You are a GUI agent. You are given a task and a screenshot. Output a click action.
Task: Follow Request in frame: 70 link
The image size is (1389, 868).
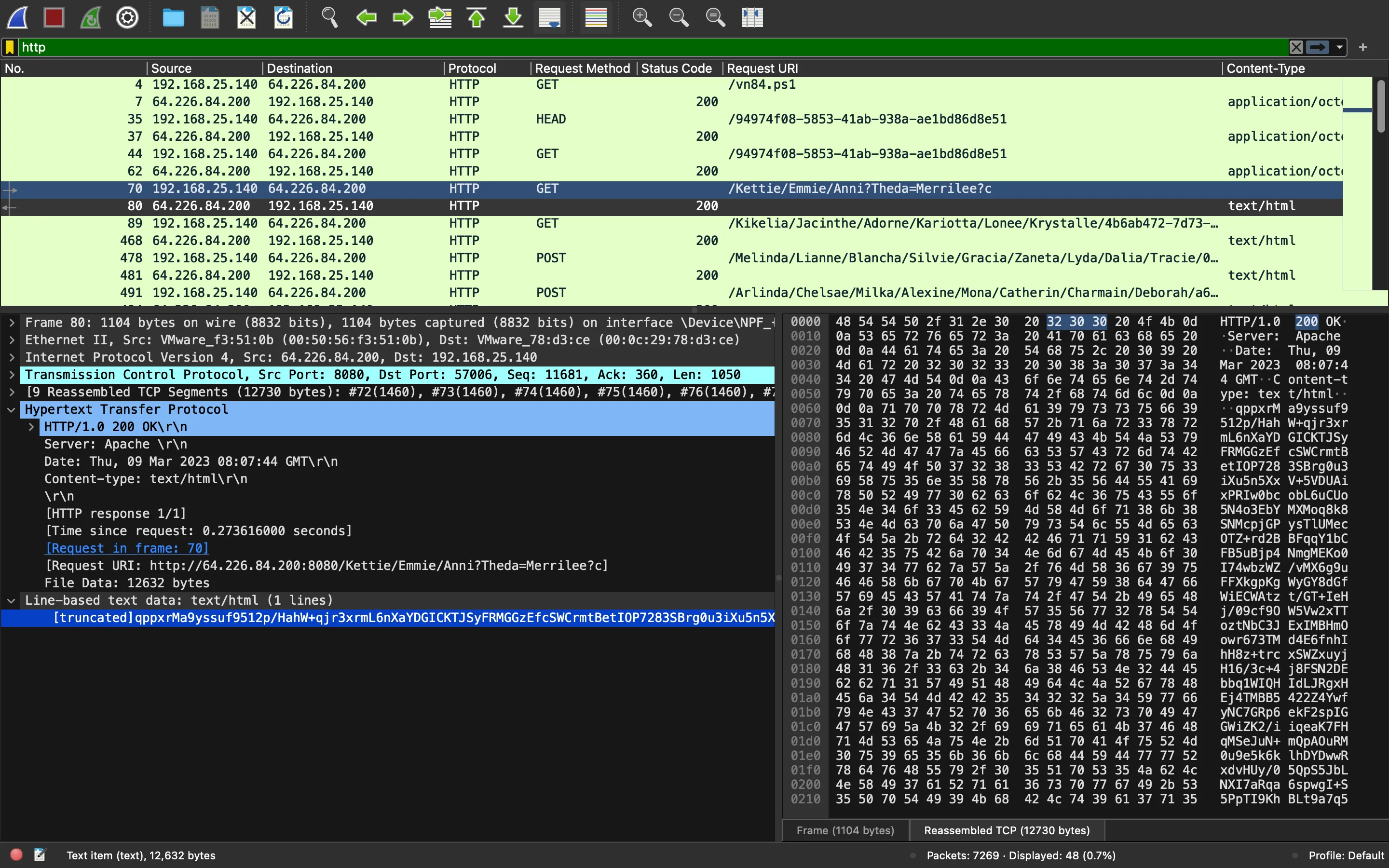(127, 548)
